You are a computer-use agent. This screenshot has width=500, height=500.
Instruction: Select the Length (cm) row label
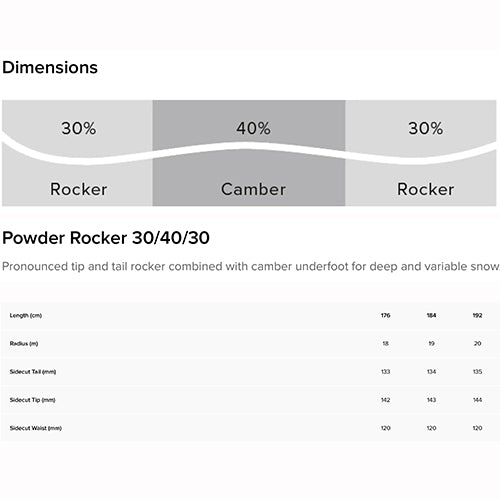26,315
